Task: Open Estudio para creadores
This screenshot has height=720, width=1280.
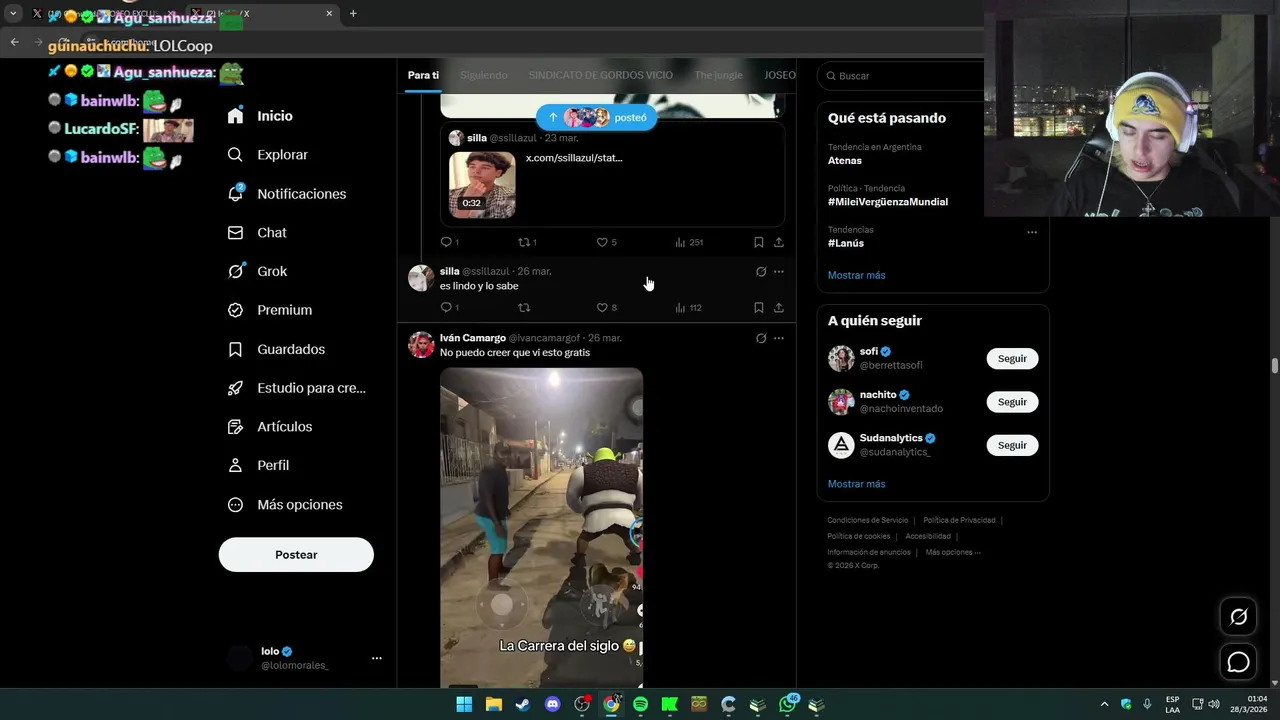Action: click(x=296, y=388)
